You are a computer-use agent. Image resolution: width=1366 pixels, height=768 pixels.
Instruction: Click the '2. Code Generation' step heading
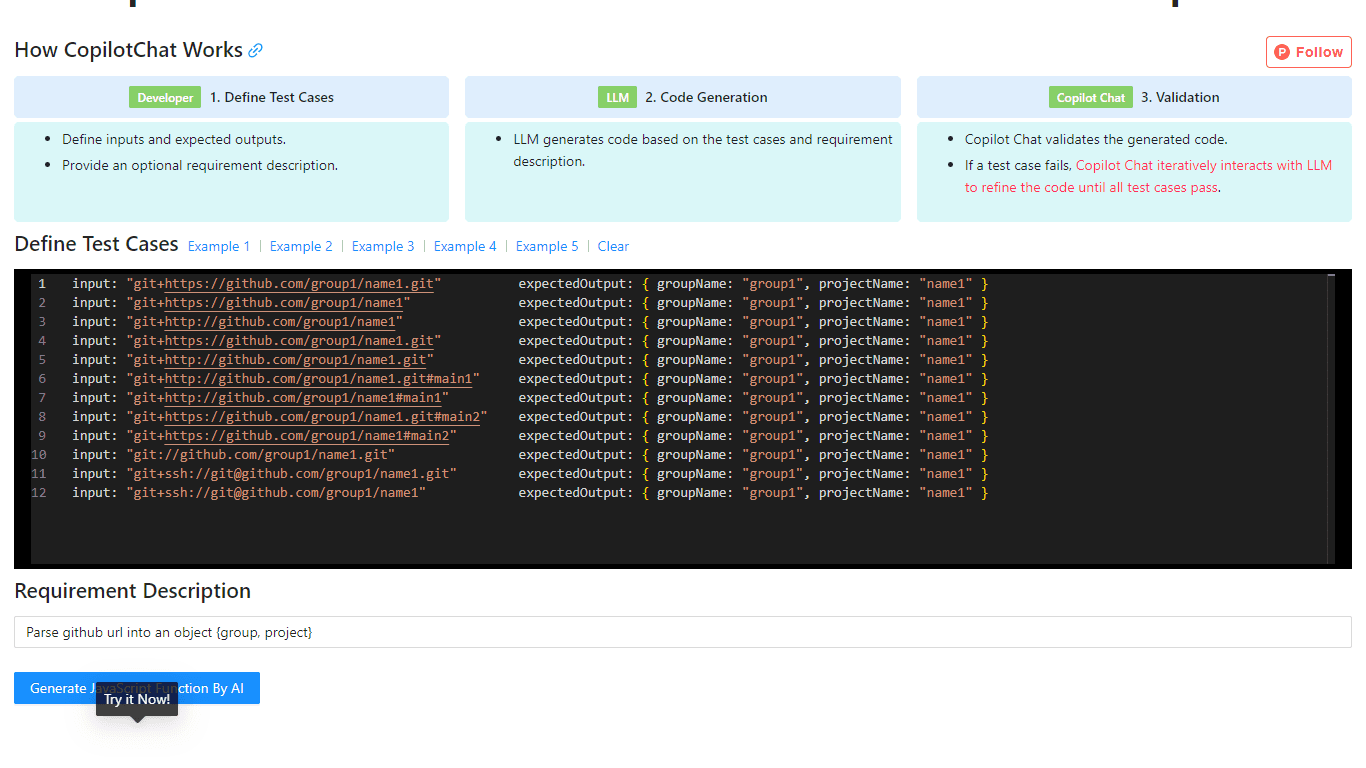706,97
